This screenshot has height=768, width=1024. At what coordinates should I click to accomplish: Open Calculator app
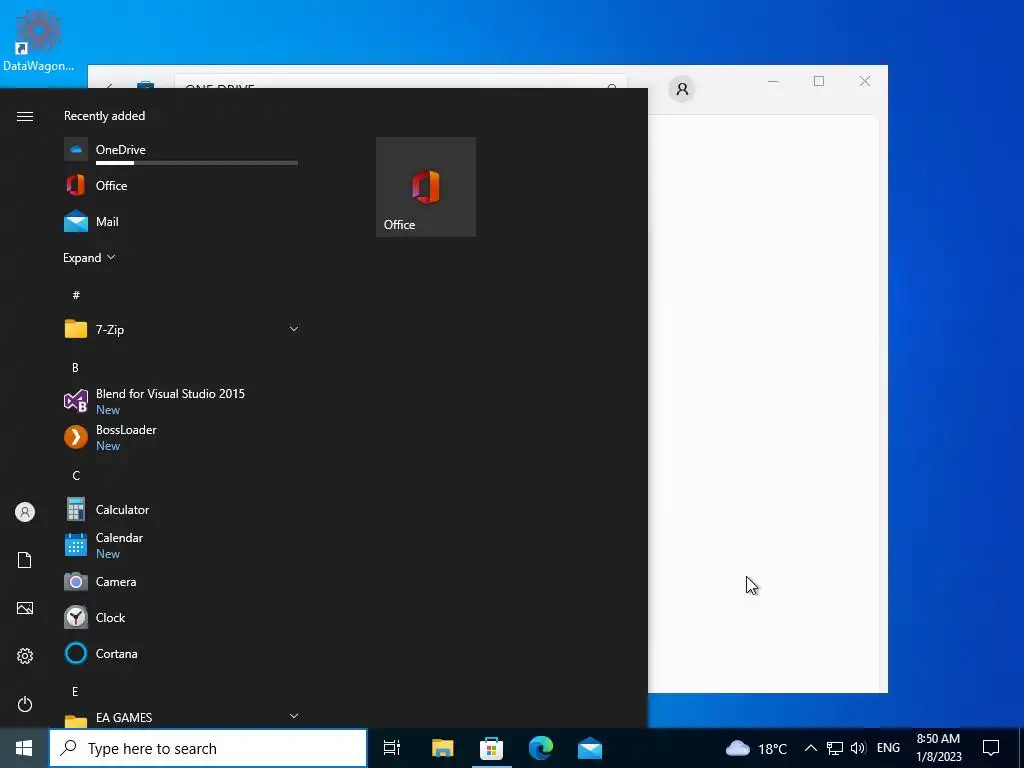pyautogui.click(x=182, y=509)
